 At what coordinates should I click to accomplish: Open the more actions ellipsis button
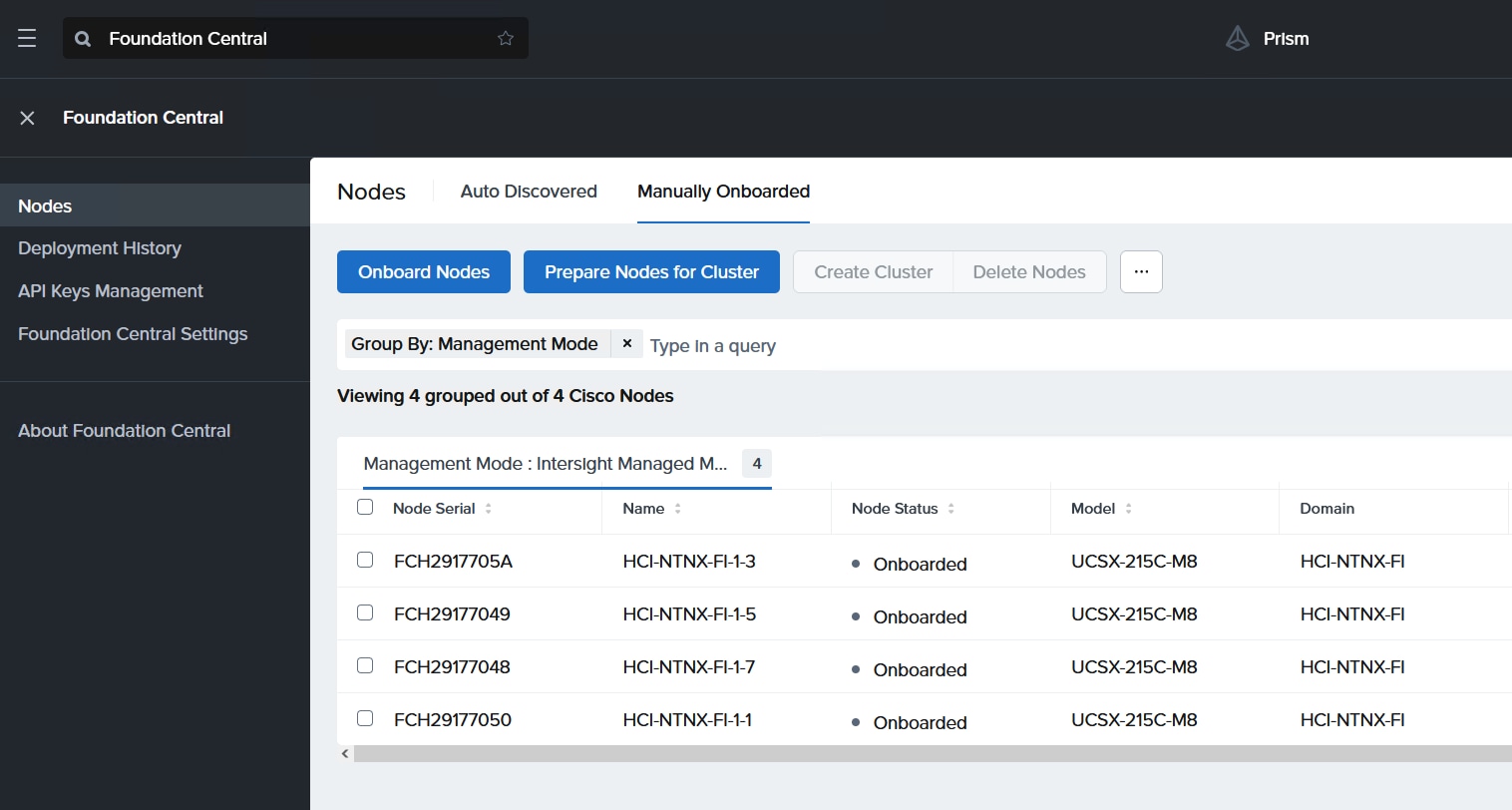point(1141,271)
